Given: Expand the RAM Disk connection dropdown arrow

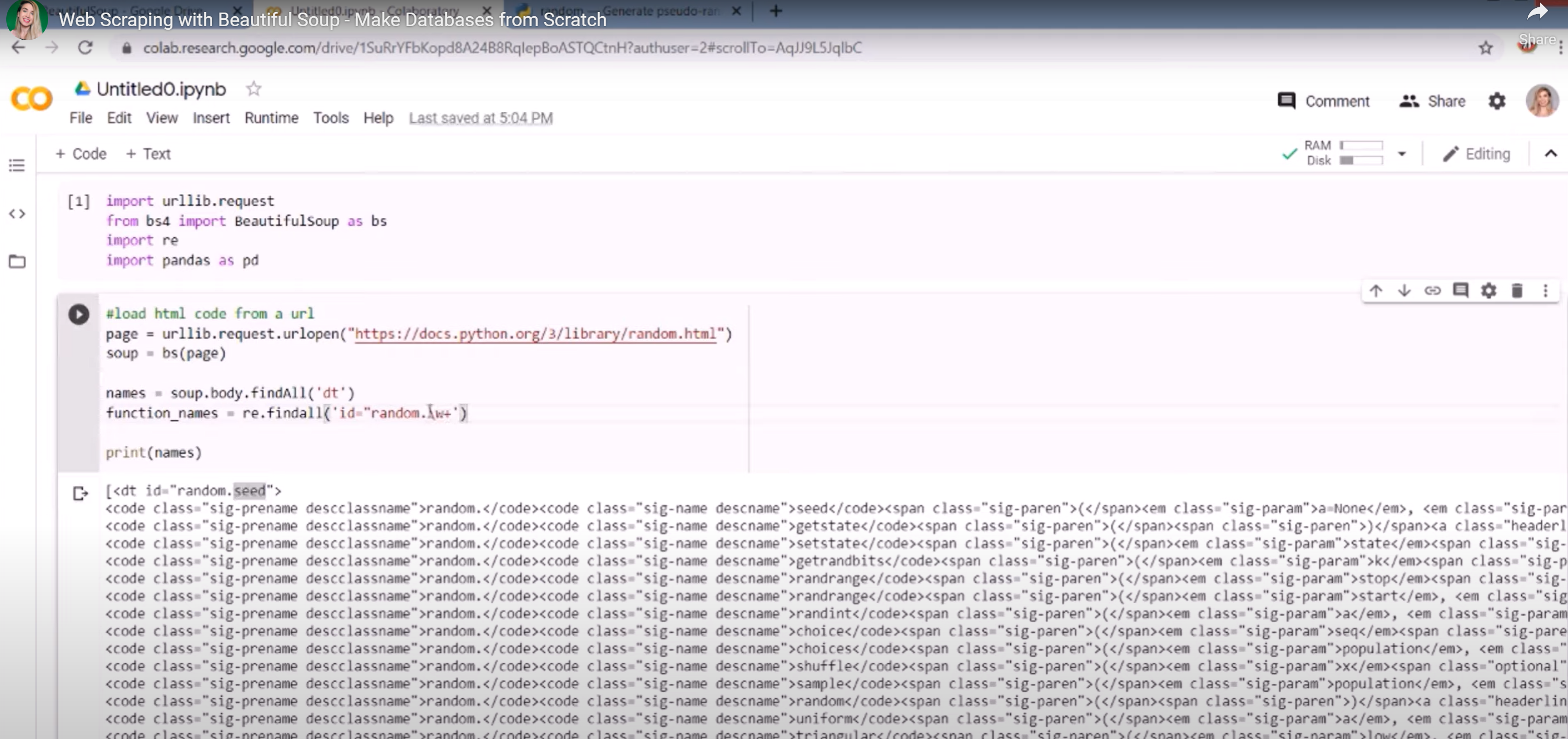Looking at the screenshot, I should 1401,154.
